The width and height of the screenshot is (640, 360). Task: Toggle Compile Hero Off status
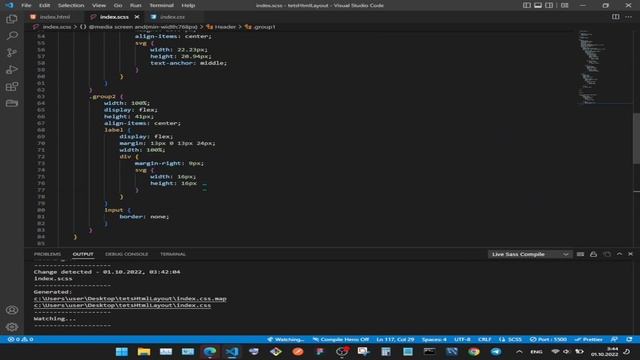pyautogui.click(x=341, y=340)
